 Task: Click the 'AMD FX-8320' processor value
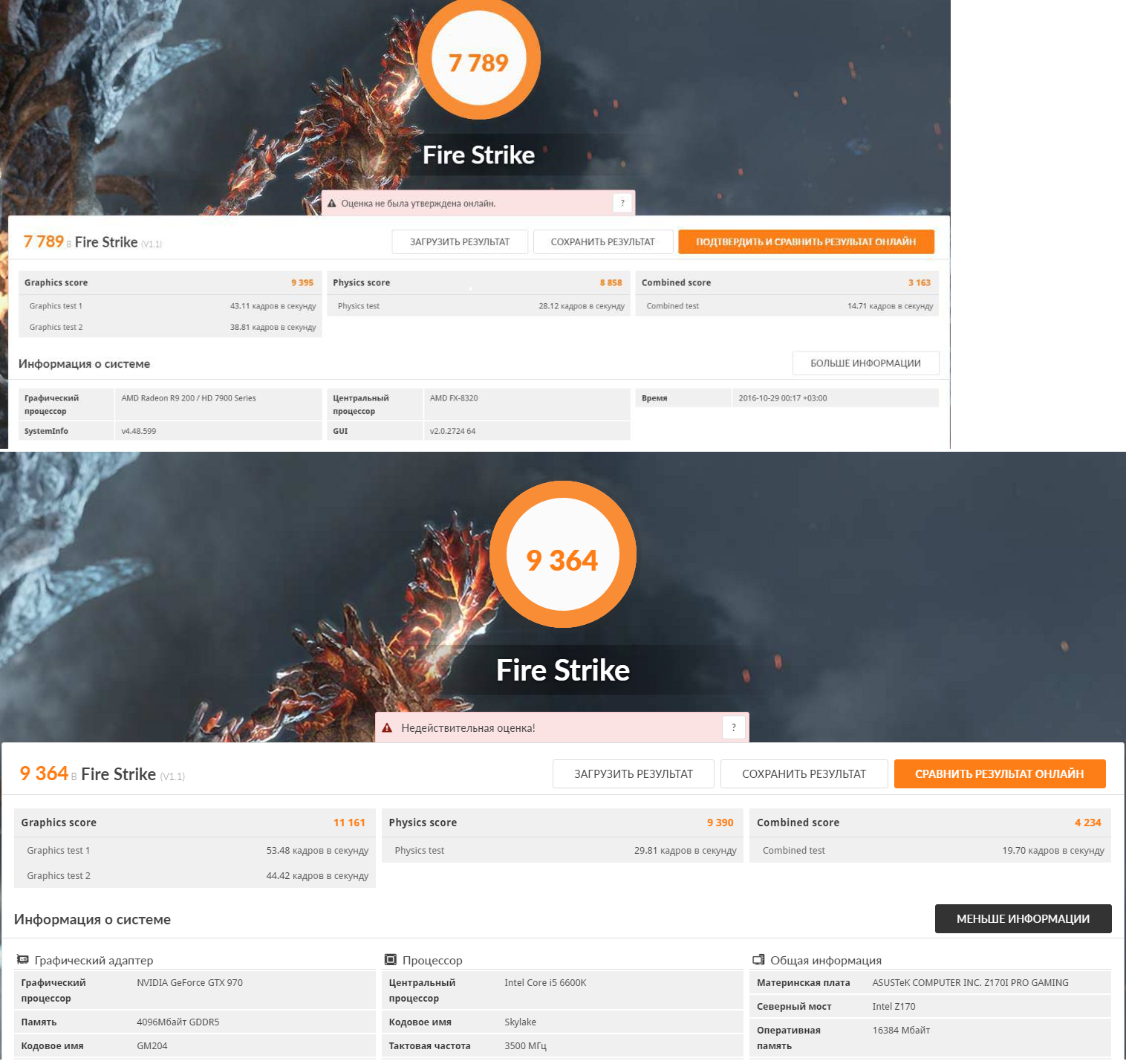pyautogui.click(x=454, y=398)
